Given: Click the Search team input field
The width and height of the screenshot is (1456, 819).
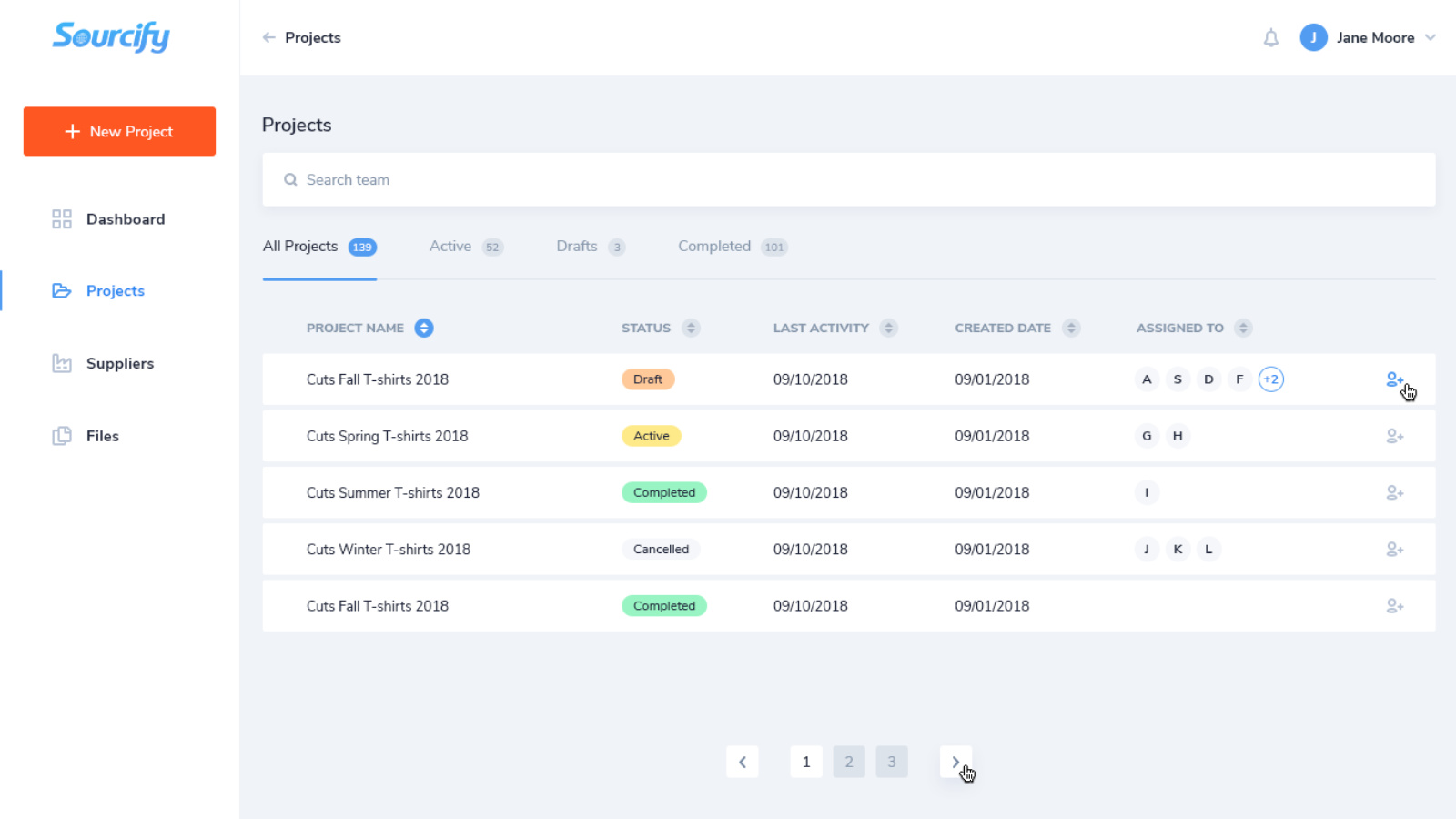Looking at the screenshot, I should tap(849, 179).
